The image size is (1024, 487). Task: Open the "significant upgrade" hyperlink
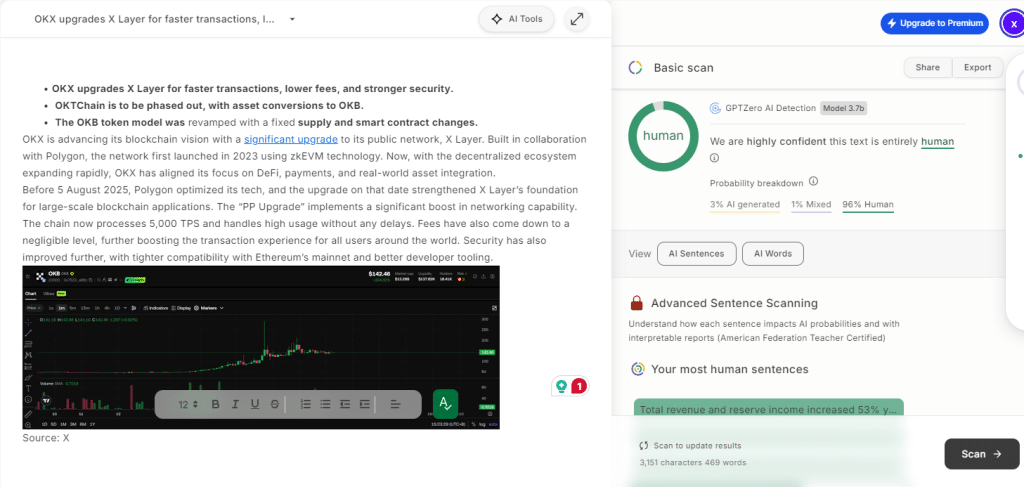[290, 139]
